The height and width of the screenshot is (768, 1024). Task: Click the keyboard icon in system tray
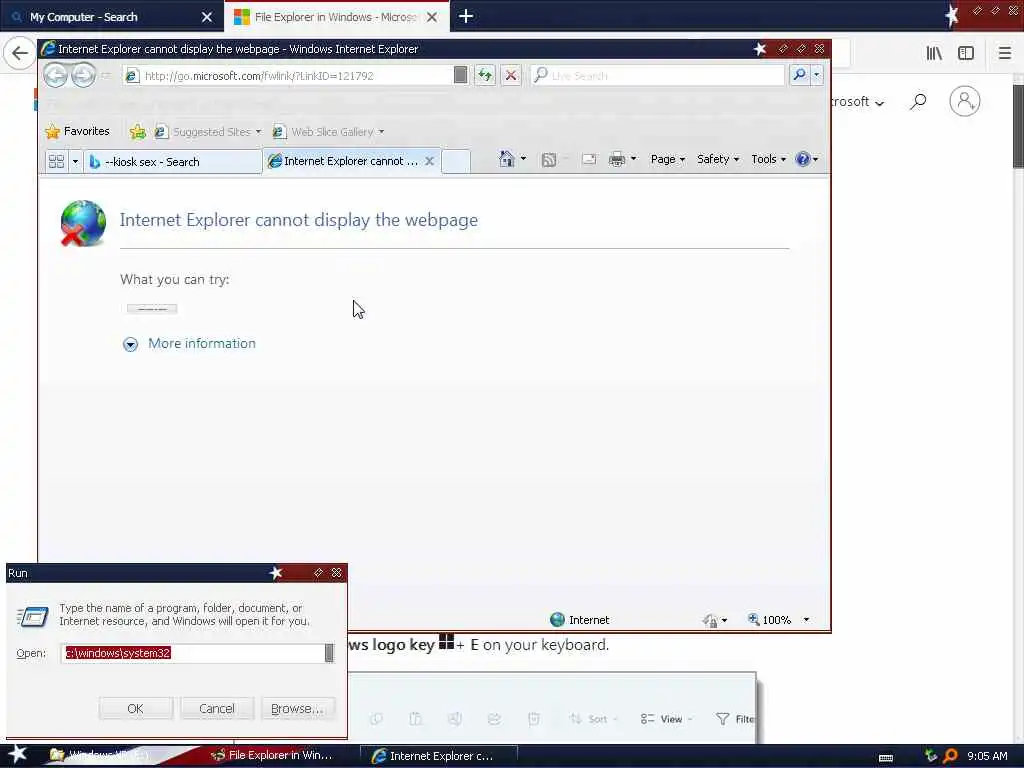pyautogui.click(x=886, y=758)
